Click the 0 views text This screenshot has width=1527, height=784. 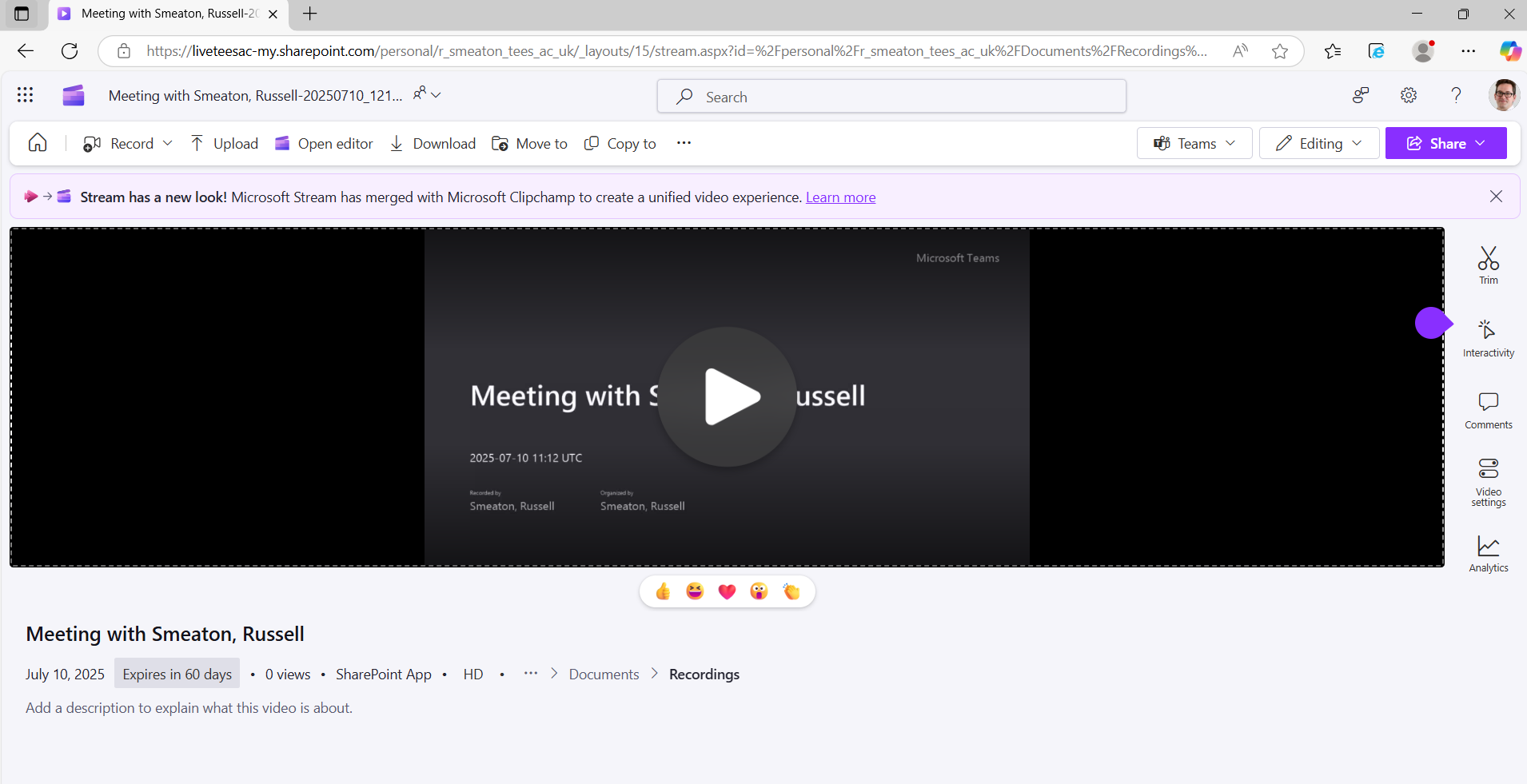[288, 675]
